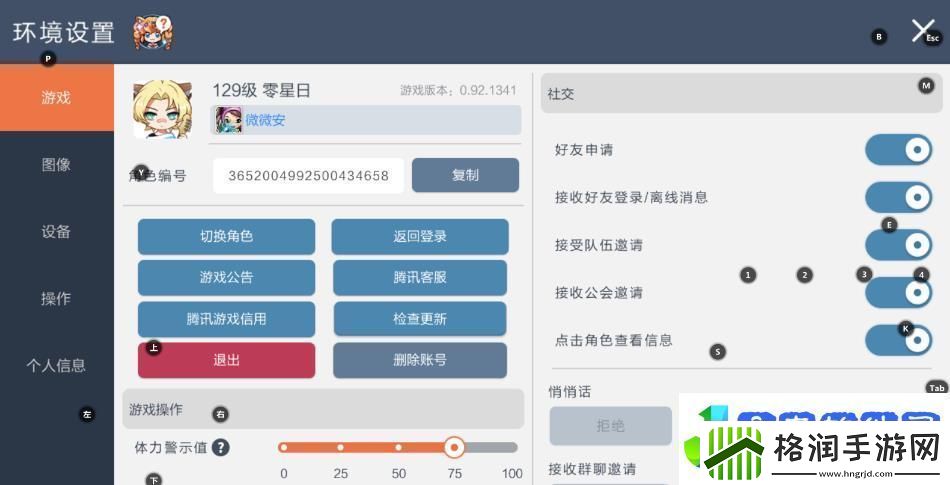This screenshot has height=485, width=950.
Task: Go to the 个人信息 tab
Action: [56, 365]
